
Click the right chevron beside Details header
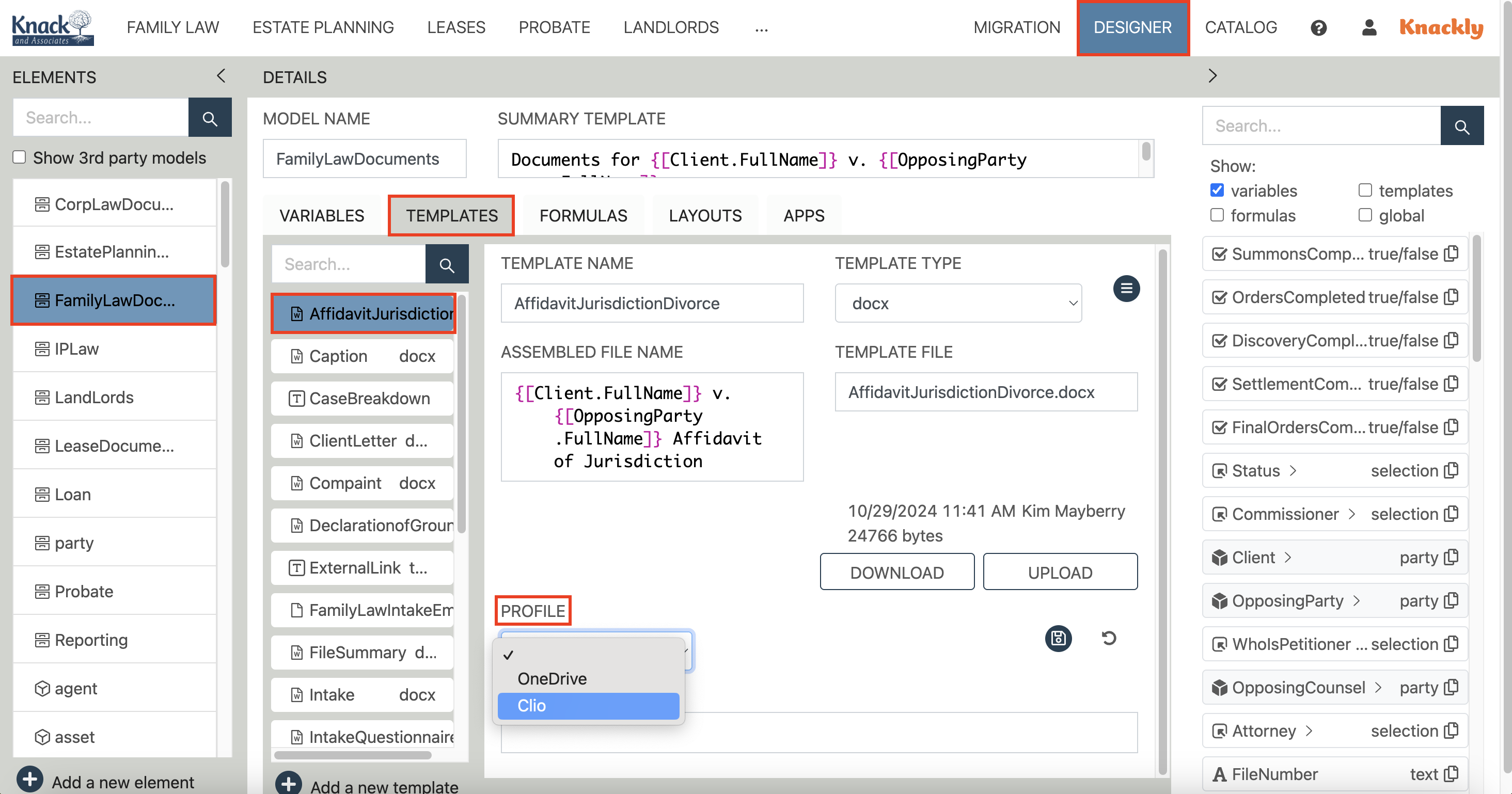[1212, 76]
